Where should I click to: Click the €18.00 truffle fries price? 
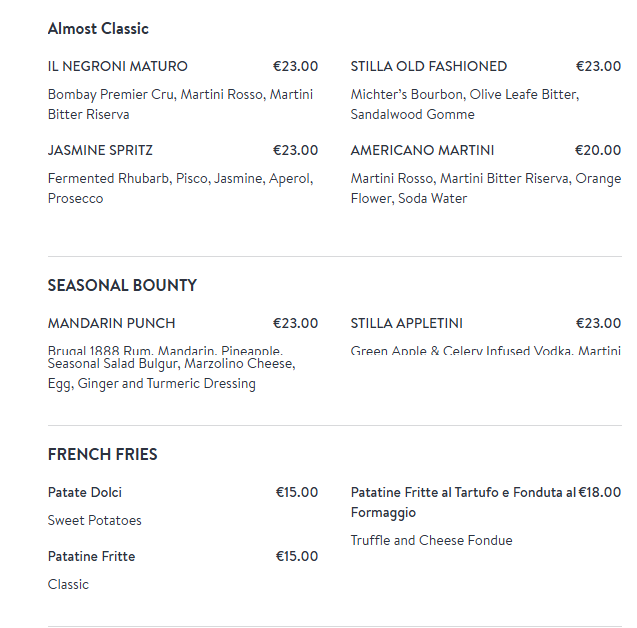[x=599, y=492]
